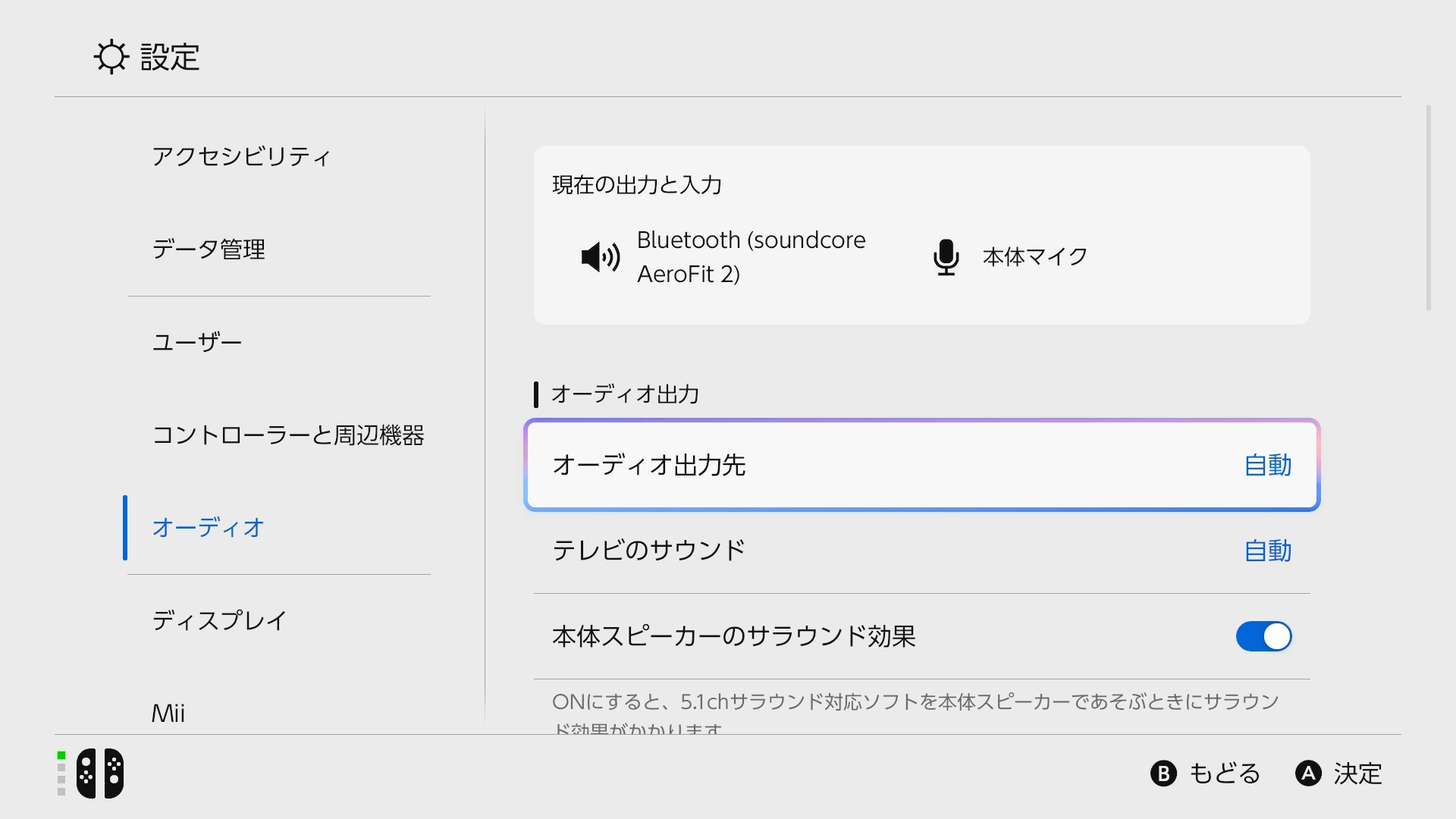Click the A button icon
1456x819 pixels.
1308,773
